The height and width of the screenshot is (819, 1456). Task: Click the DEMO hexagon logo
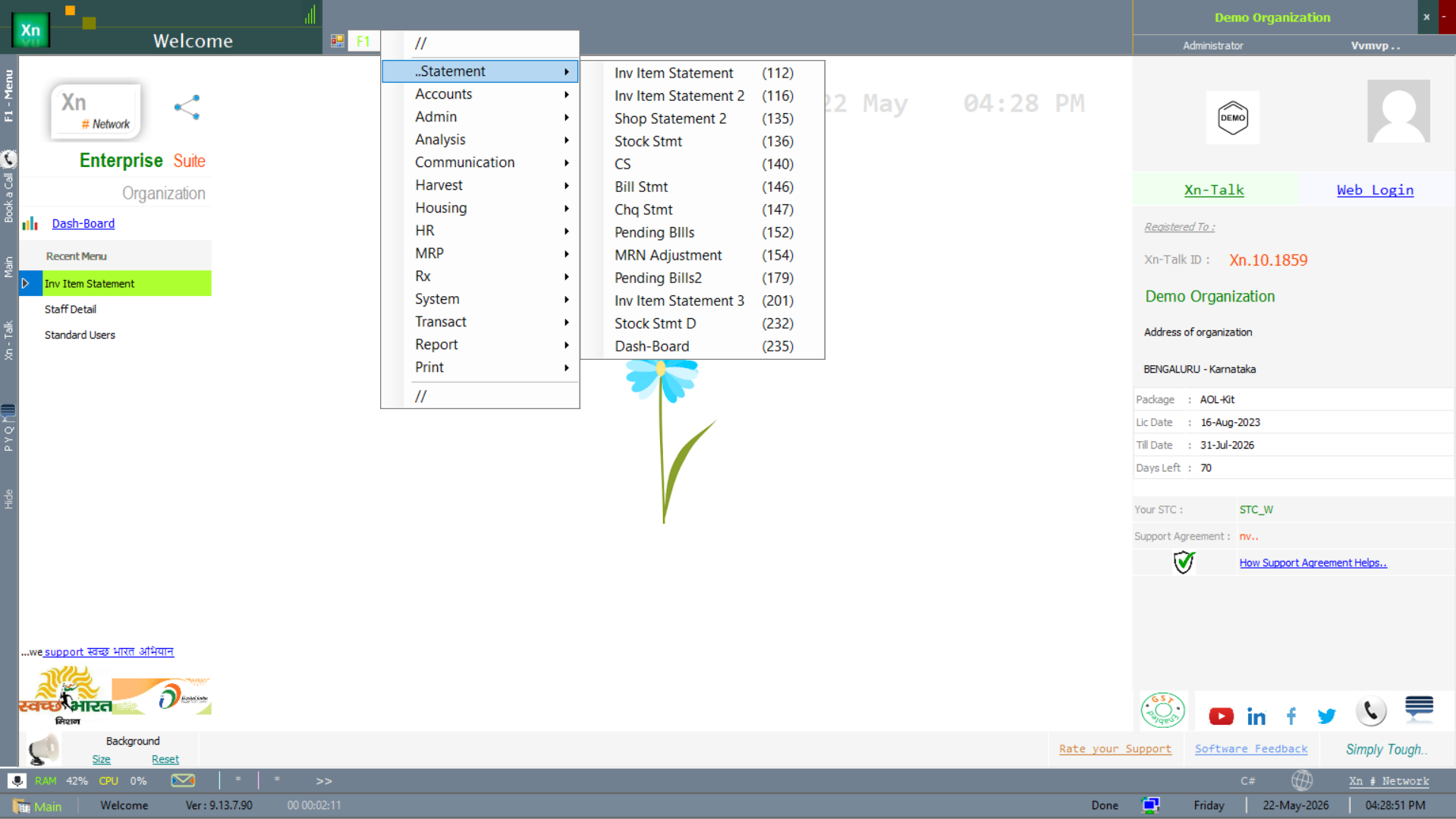click(1232, 118)
